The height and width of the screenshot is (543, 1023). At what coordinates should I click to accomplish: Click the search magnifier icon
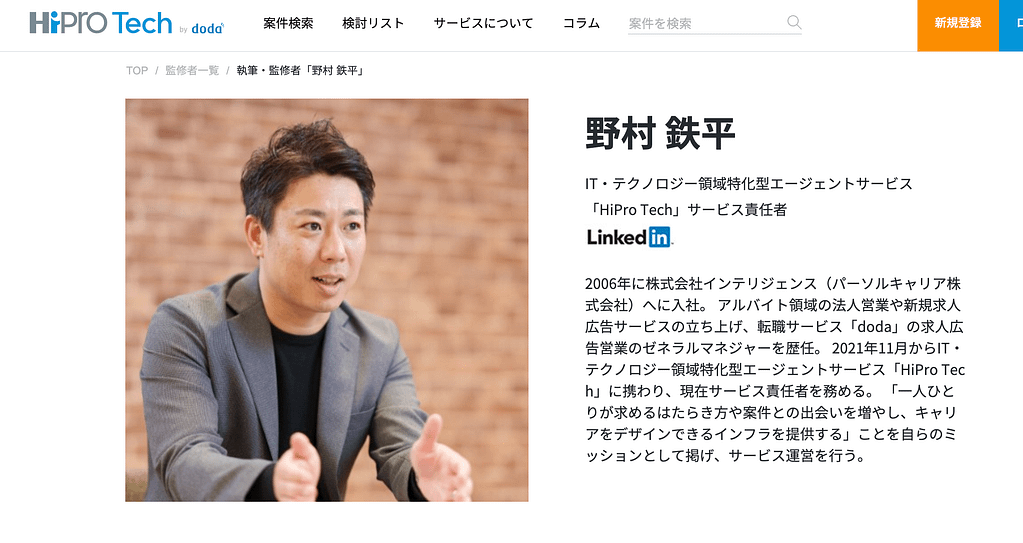click(x=793, y=22)
